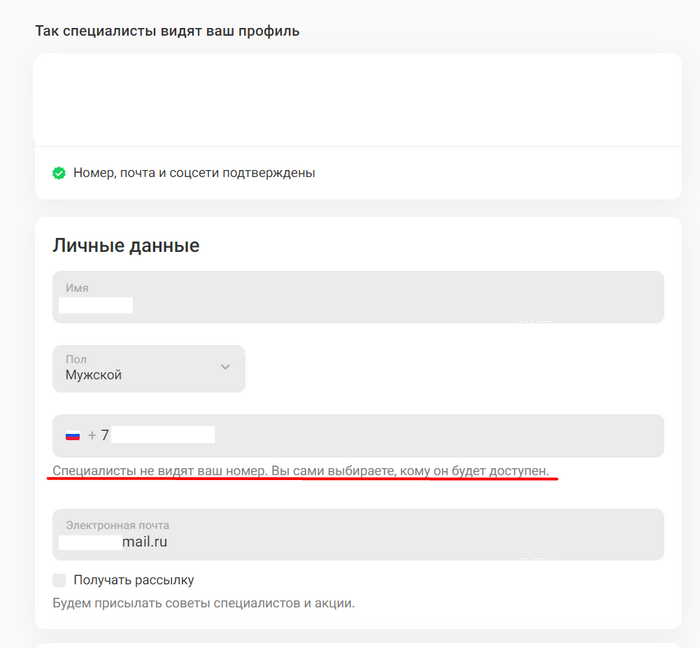Viewport: 700px width, 648px height.
Task: Enable the Получать рассылку checkbox
Action: [59, 580]
